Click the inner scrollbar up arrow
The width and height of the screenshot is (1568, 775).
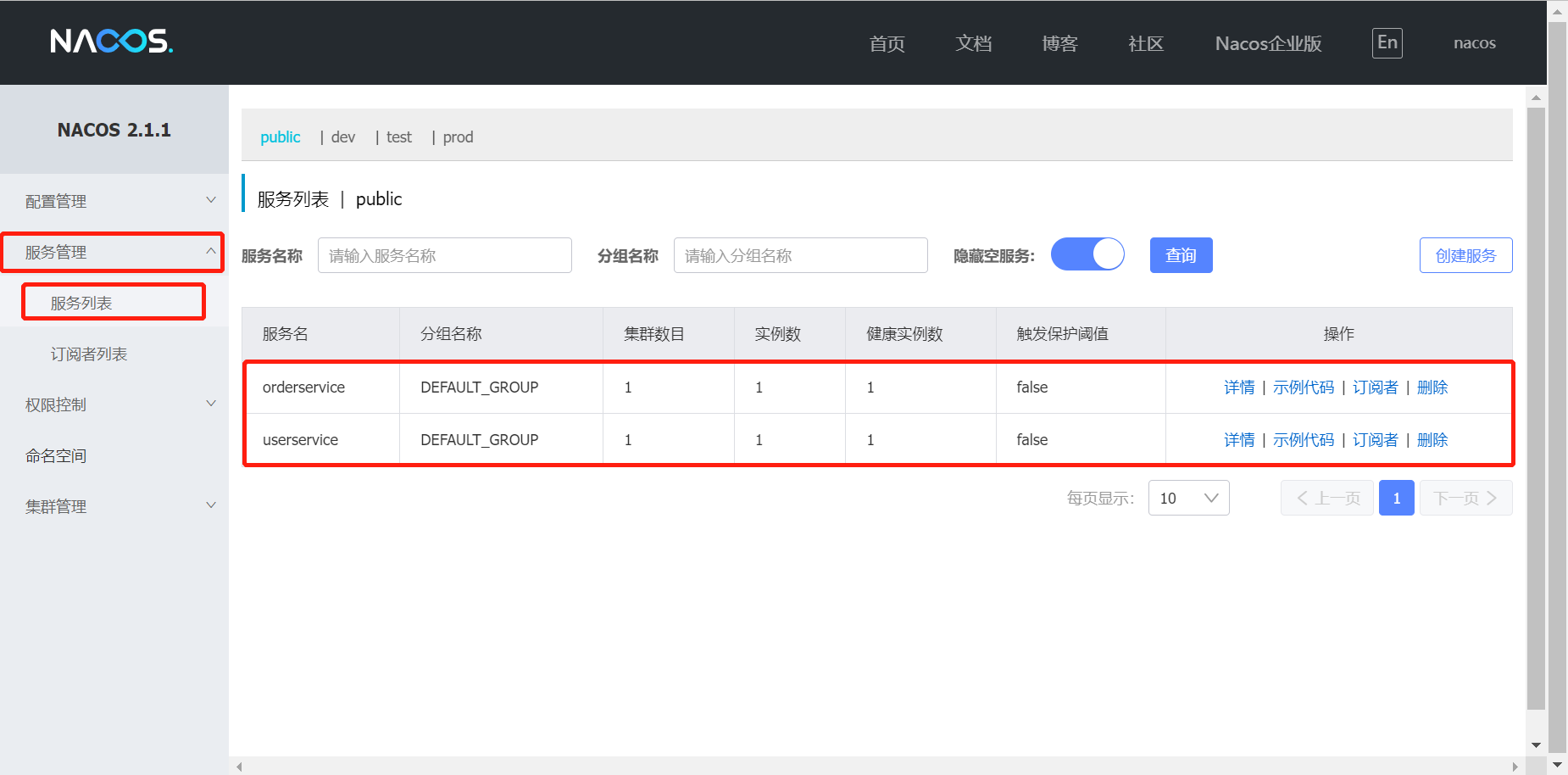coord(1536,97)
